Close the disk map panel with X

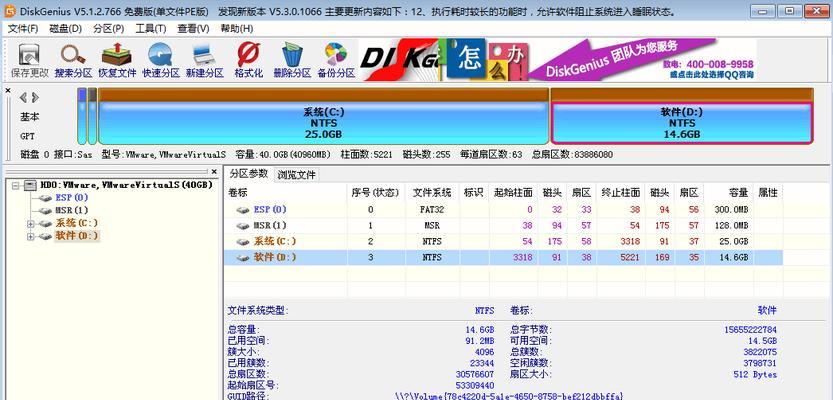click(x=8, y=91)
